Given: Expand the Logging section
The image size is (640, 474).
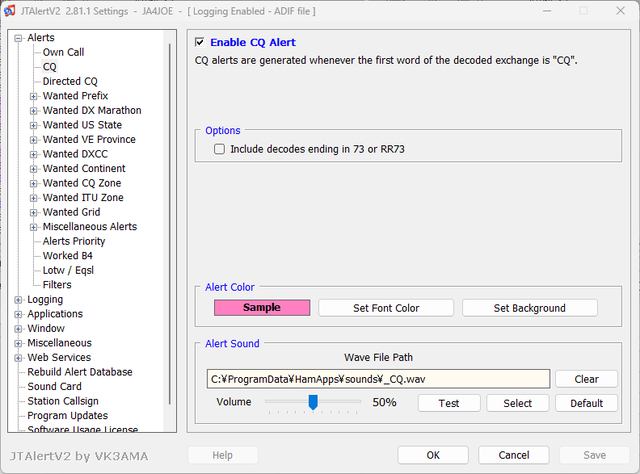Looking at the screenshot, I should 18,300.
